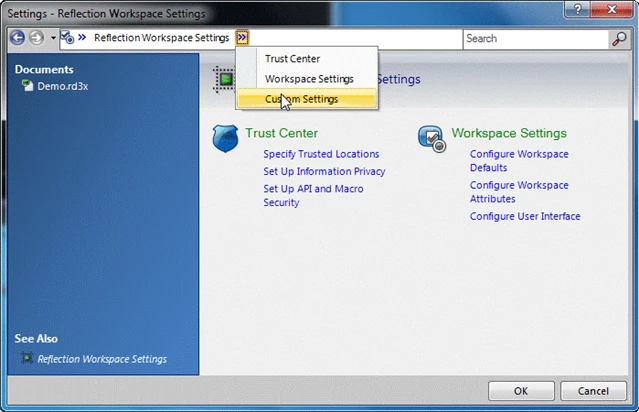Image resolution: width=639 pixels, height=412 pixels.
Task: Open the navigation history dropdown arrow
Action: (53, 38)
